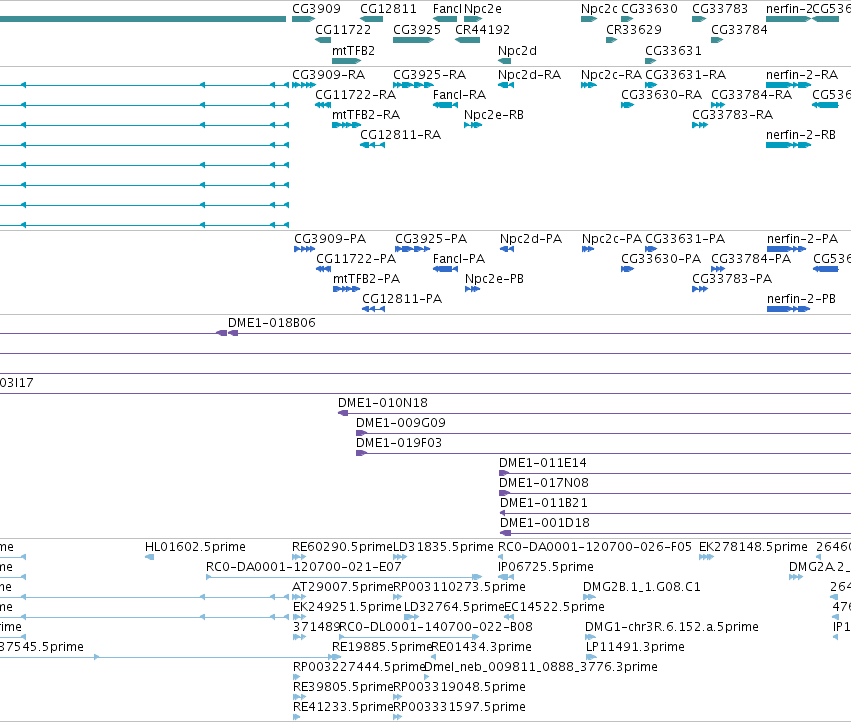This screenshot has width=851, height=722.
Task: Select the CG12811-RA transcript
Action: (x=373, y=145)
